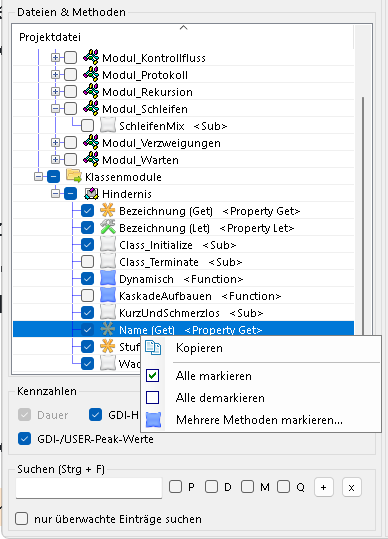Choose Kopieren from the context menu
Viewport: 388px width, 539px height.
(x=261, y=348)
